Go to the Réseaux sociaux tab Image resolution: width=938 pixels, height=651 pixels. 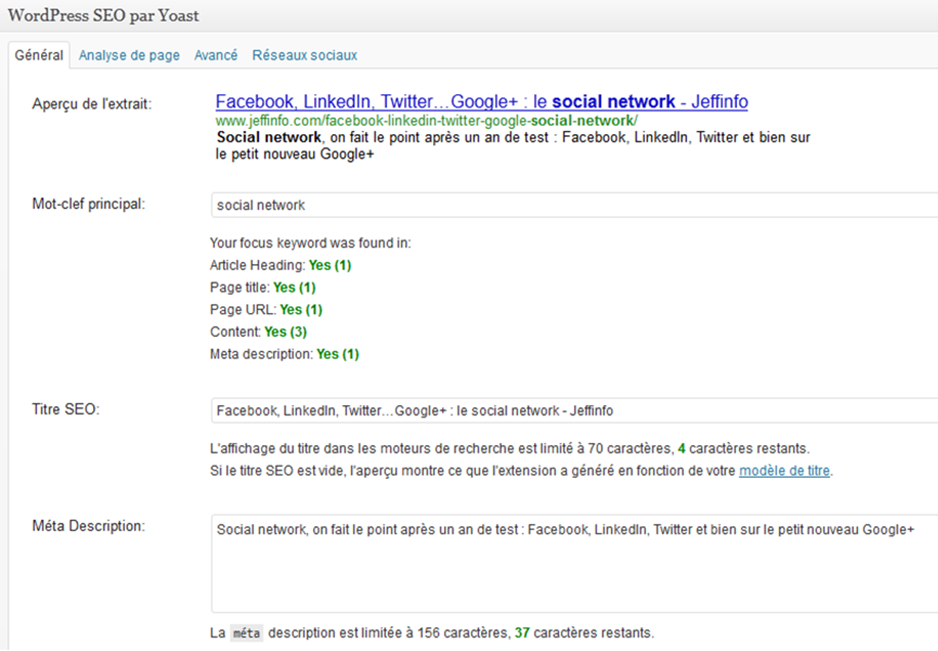click(x=304, y=55)
